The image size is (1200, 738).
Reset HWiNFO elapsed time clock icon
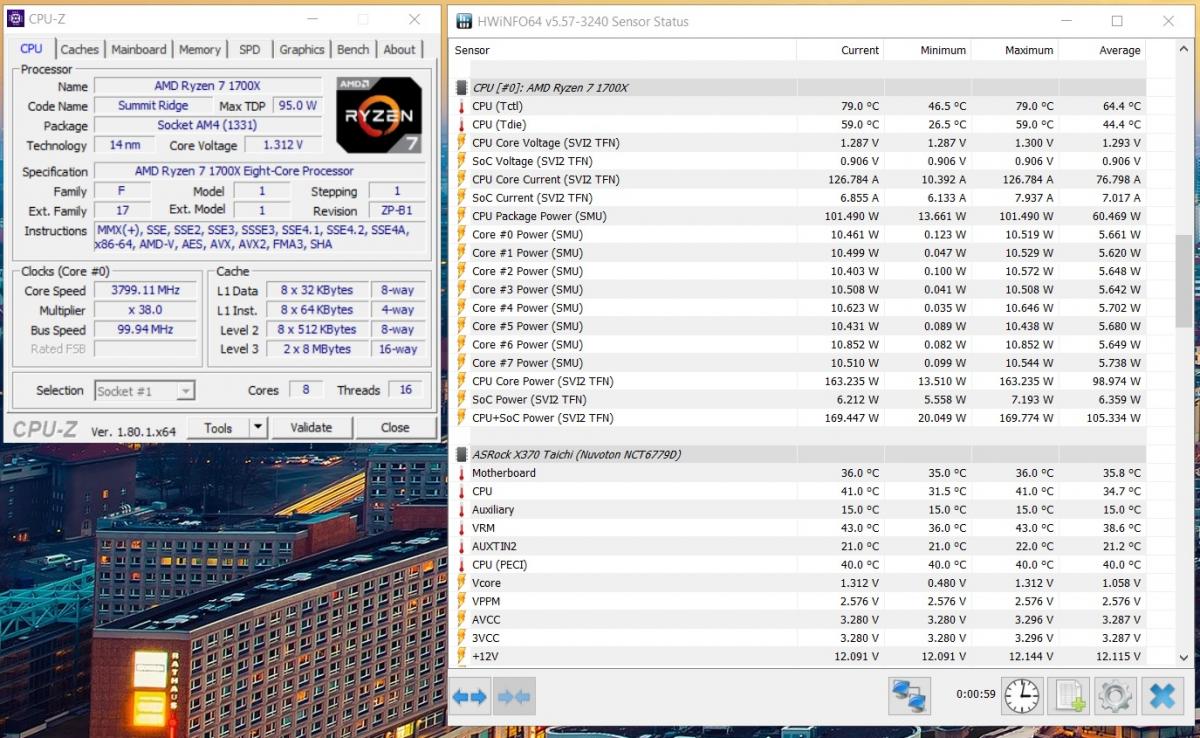[1022, 696]
